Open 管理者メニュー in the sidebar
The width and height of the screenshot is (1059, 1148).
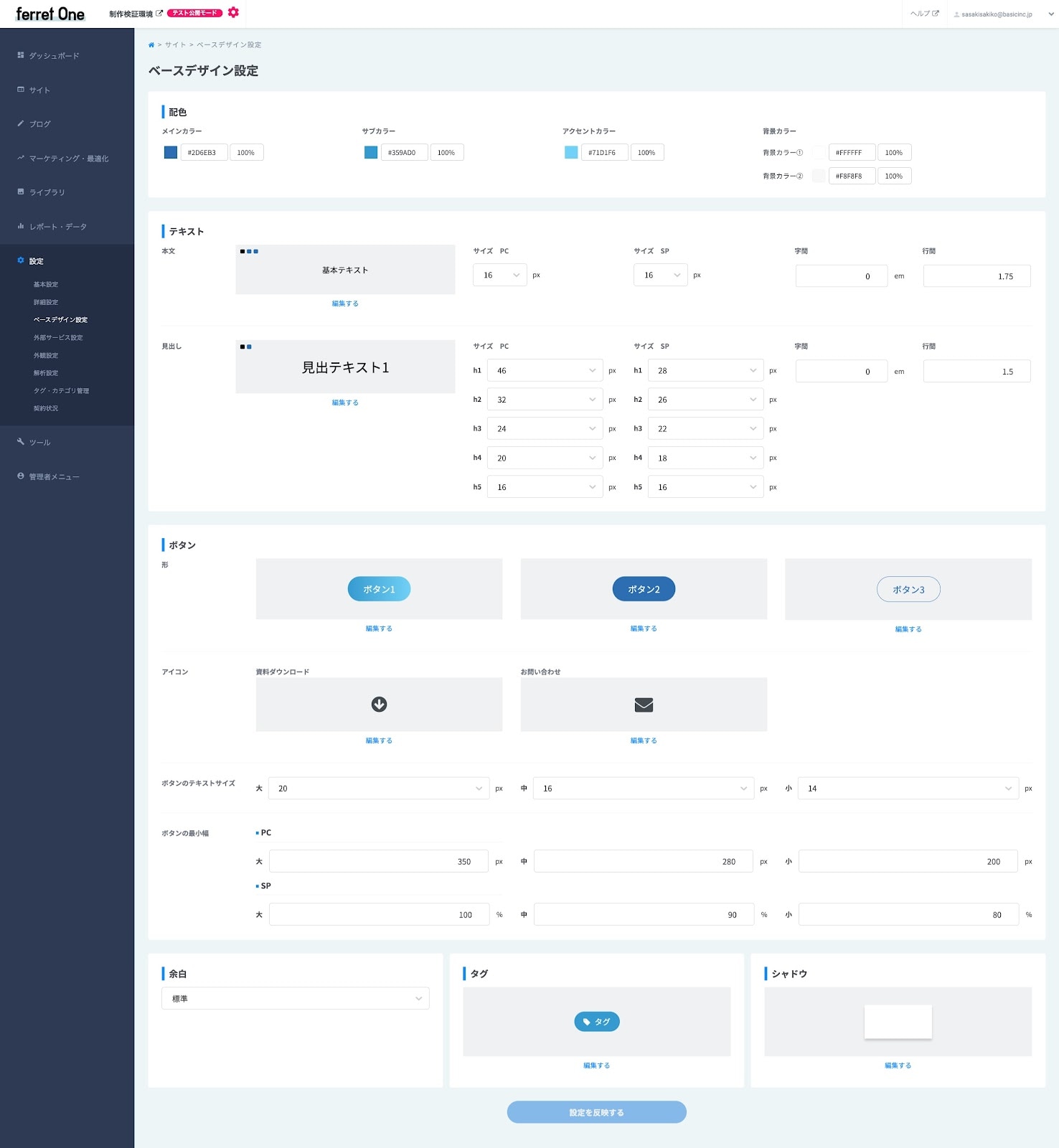coord(54,477)
